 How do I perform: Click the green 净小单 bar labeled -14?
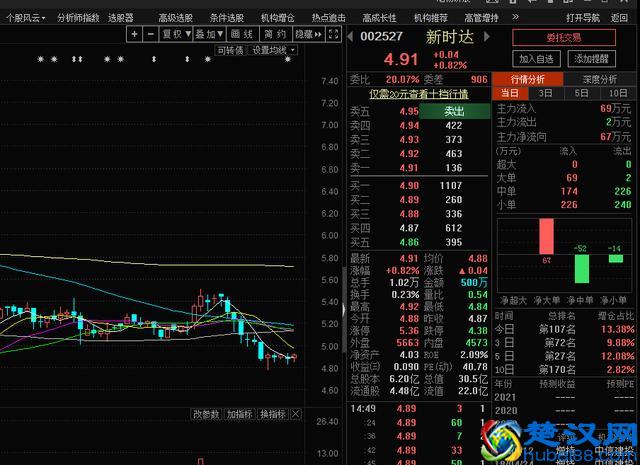click(616, 258)
